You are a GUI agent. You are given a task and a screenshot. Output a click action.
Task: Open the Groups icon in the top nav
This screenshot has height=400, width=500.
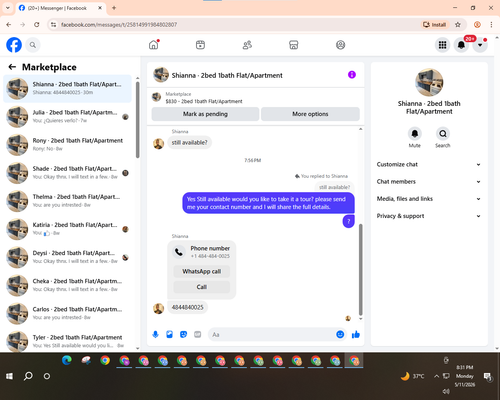pyautogui.click(x=340, y=45)
